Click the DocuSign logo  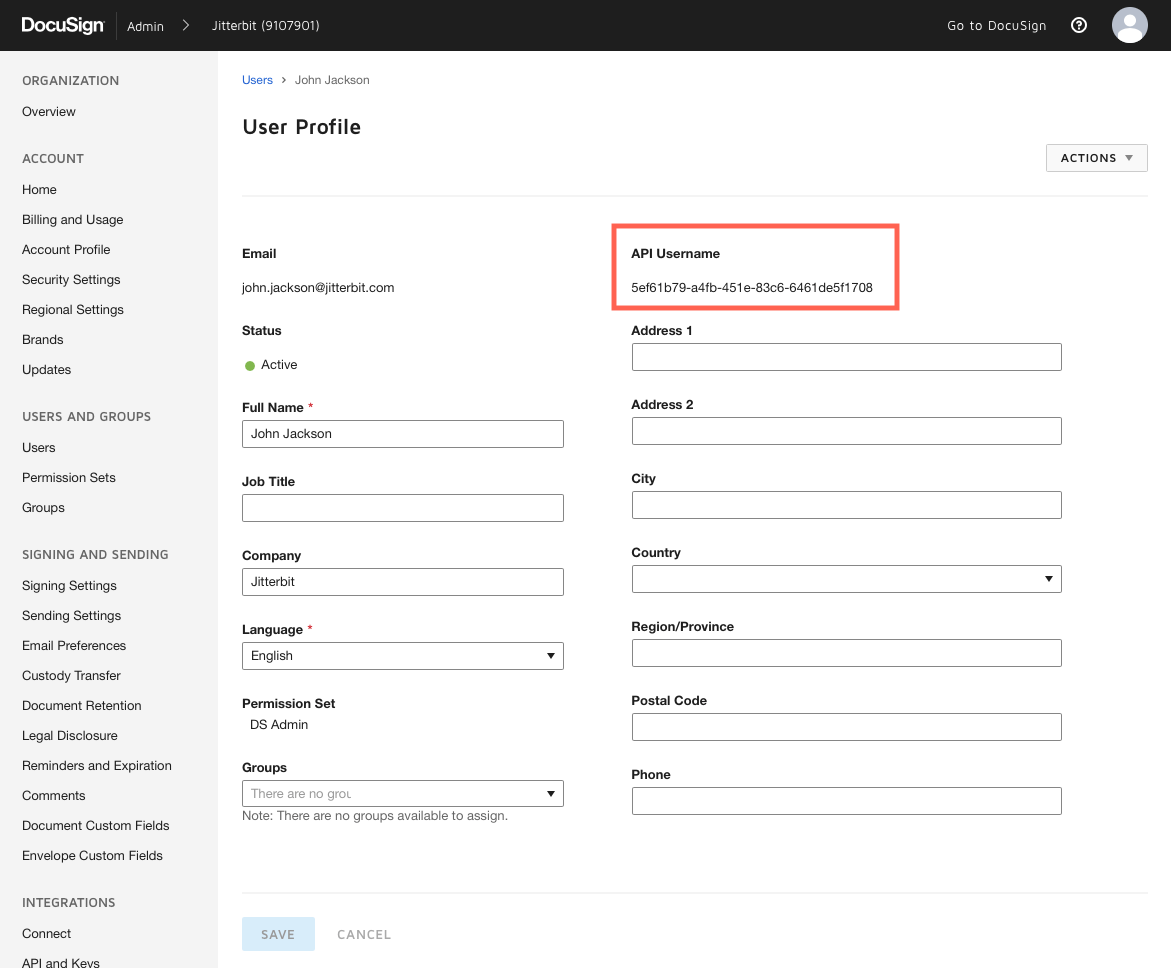click(x=63, y=26)
